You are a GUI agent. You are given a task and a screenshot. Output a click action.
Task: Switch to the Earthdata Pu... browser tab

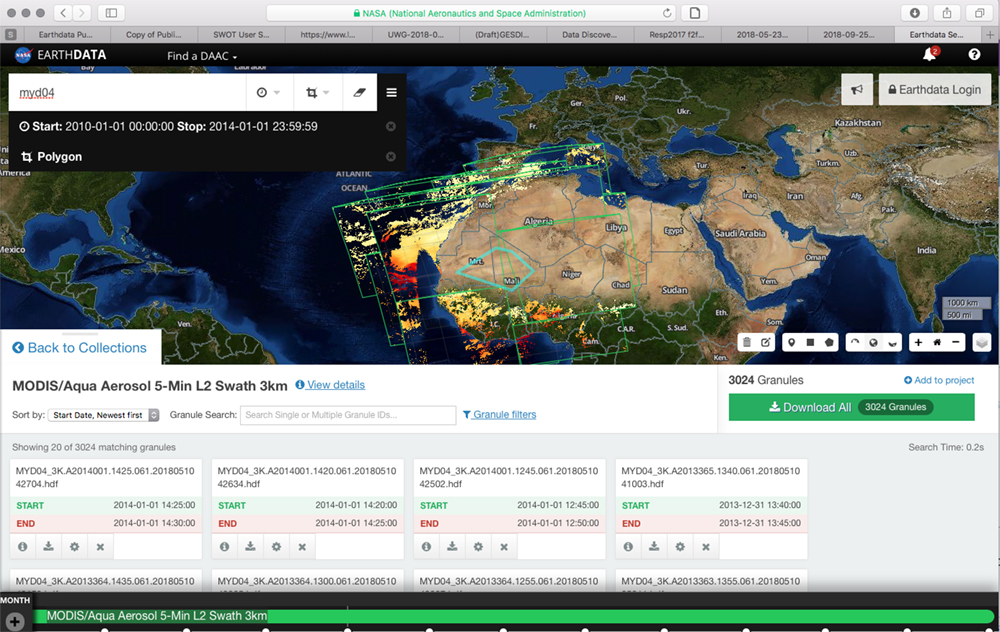[65, 34]
